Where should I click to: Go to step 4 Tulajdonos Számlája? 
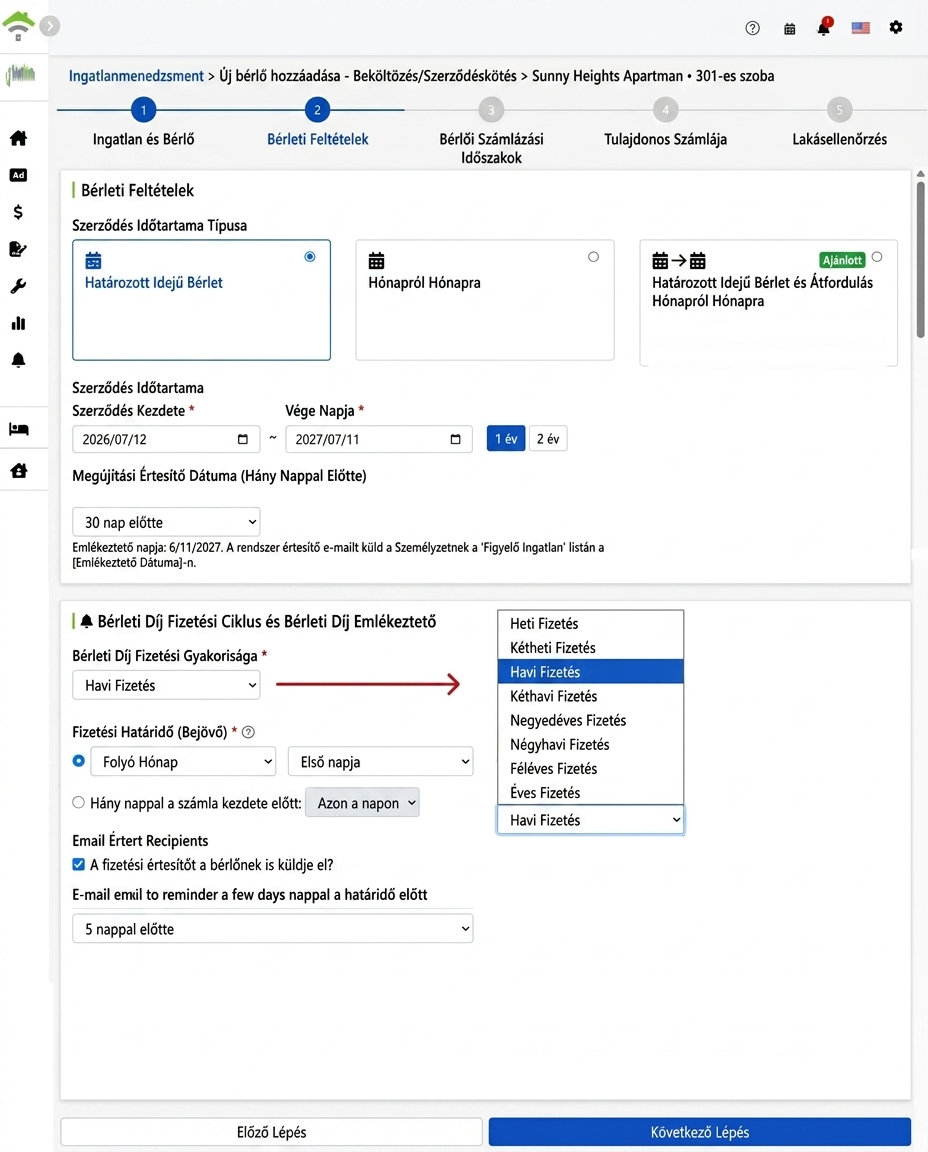(666, 110)
